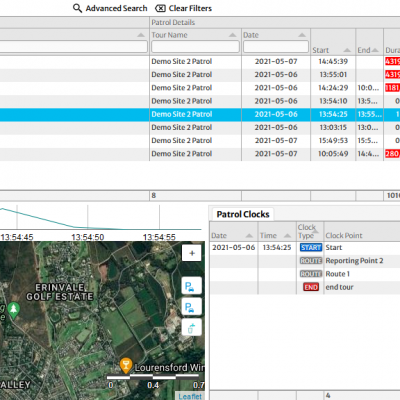Click the Clear Filters icon
400x400 pixels.
pyautogui.click(x=160, y=8)
